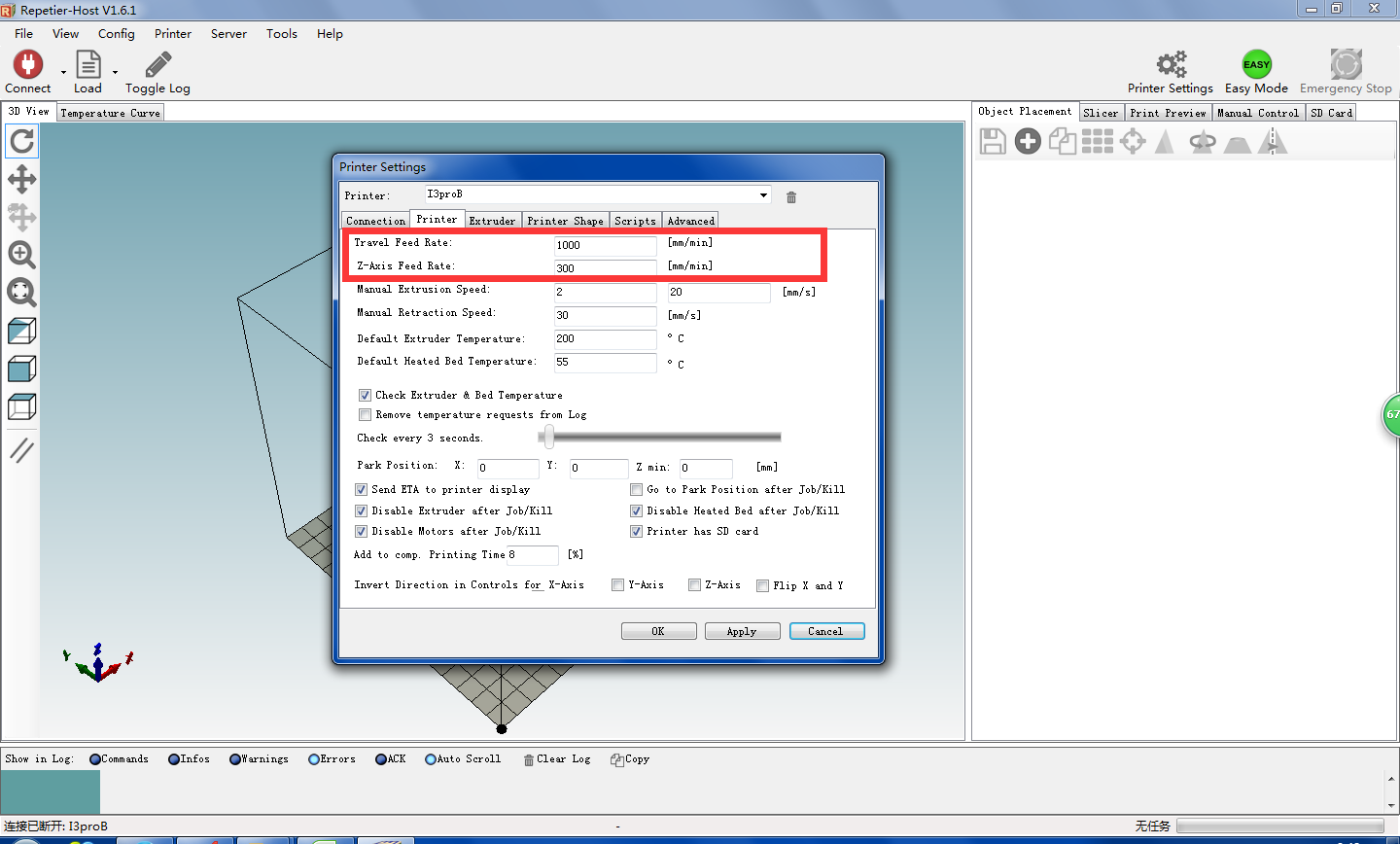
Task: Confirm settings with OK button
Action: click(x=658, y=631)
